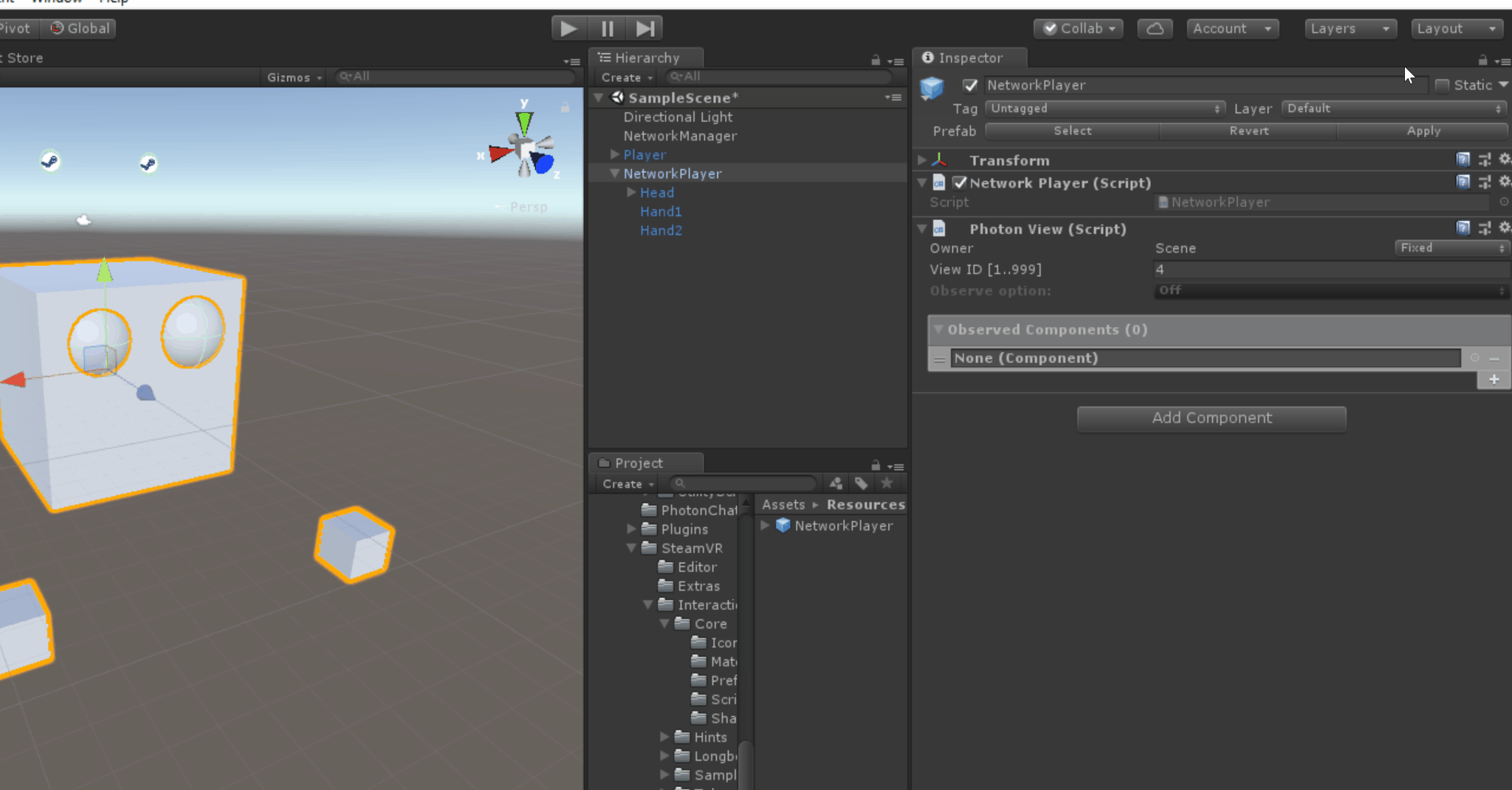Select Hand1 in Hierarchy
Image resolution: width=1512 pixels, height=790 pixels.
pyautogui.click(x=661, y=211)
